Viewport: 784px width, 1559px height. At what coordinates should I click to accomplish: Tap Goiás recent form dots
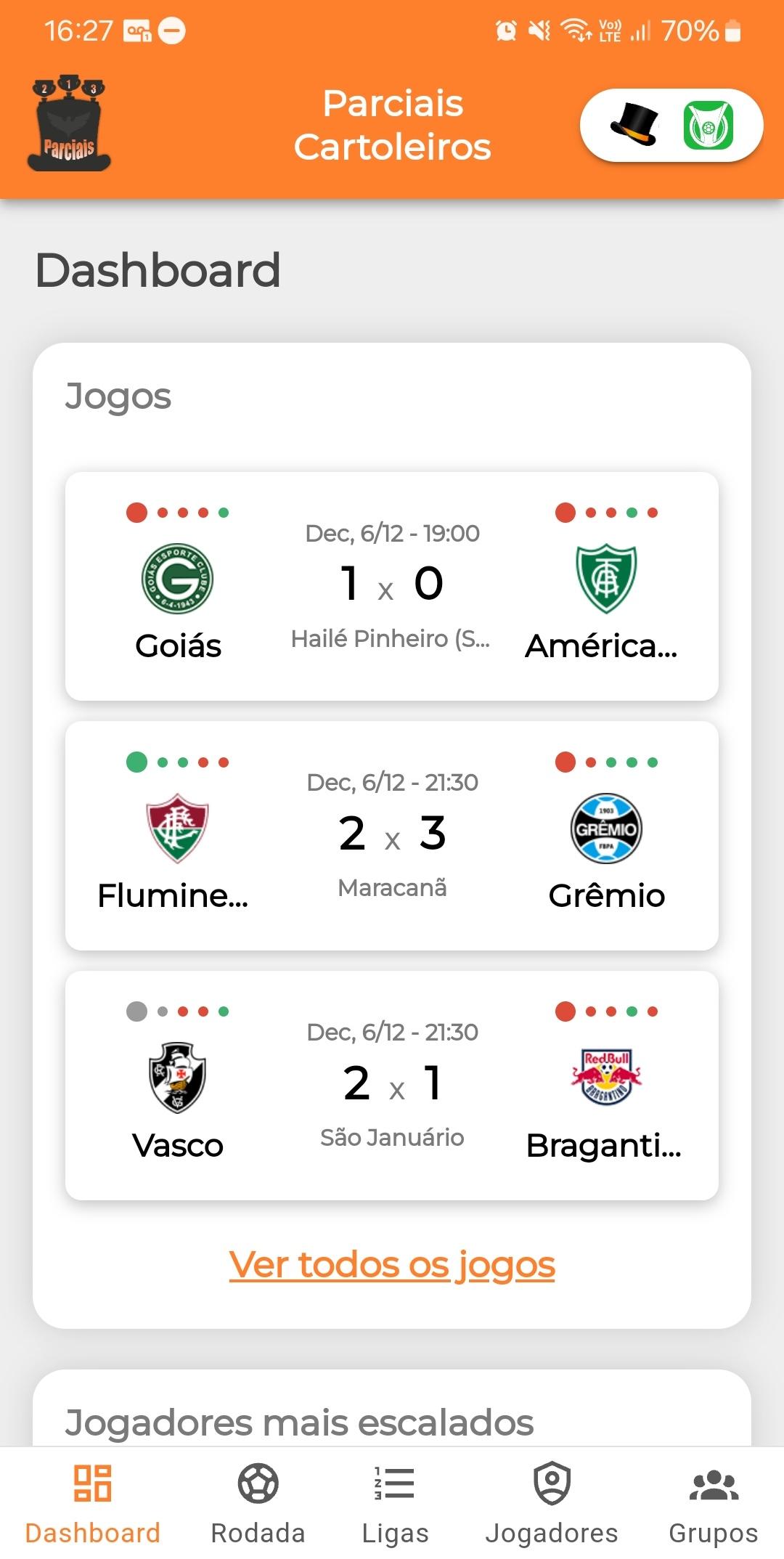click(x=177, y=513)
